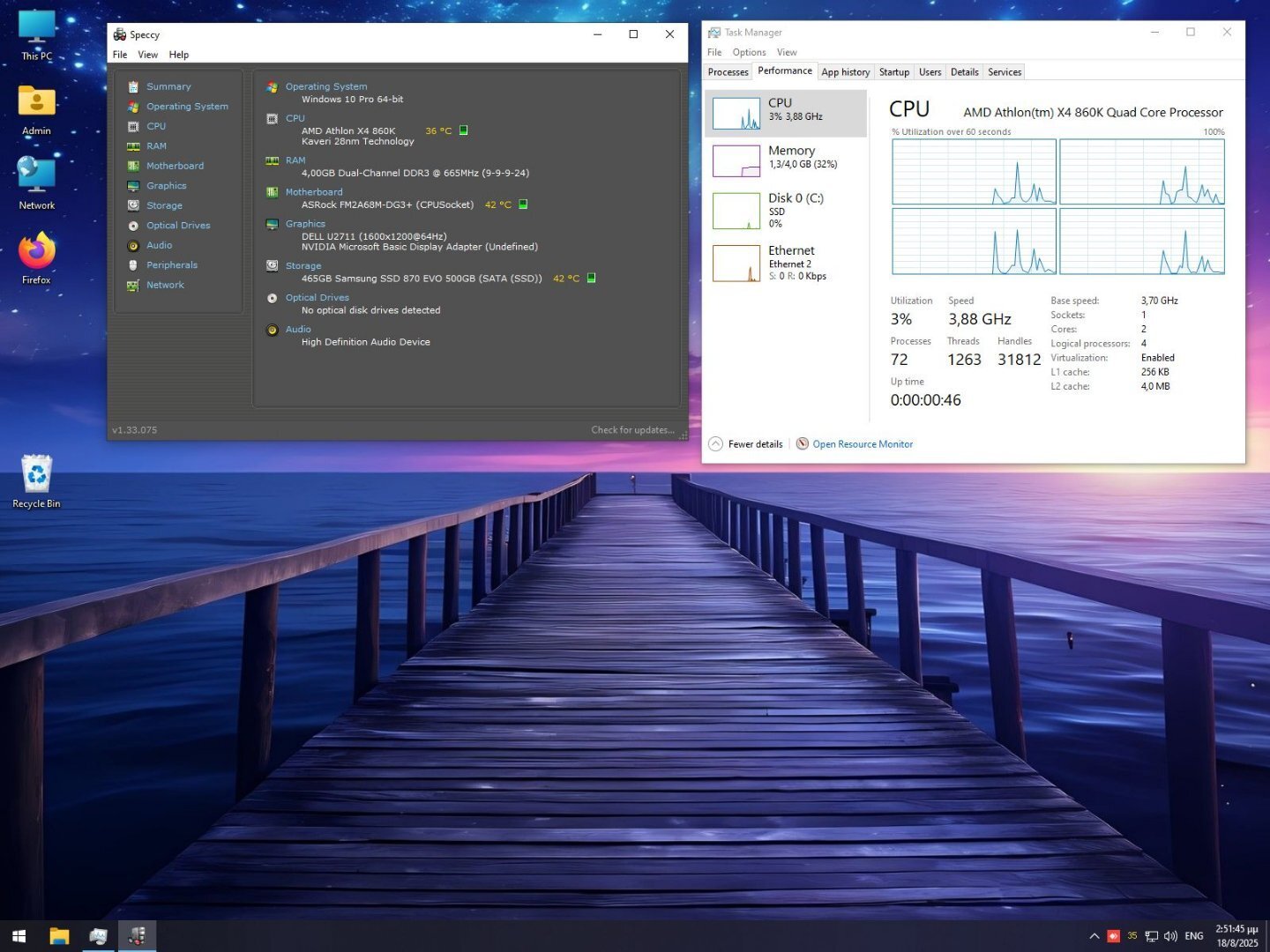Collapse Task Manager with Fewer details
Screen dimensions: 1270x952
pos(746,444)
